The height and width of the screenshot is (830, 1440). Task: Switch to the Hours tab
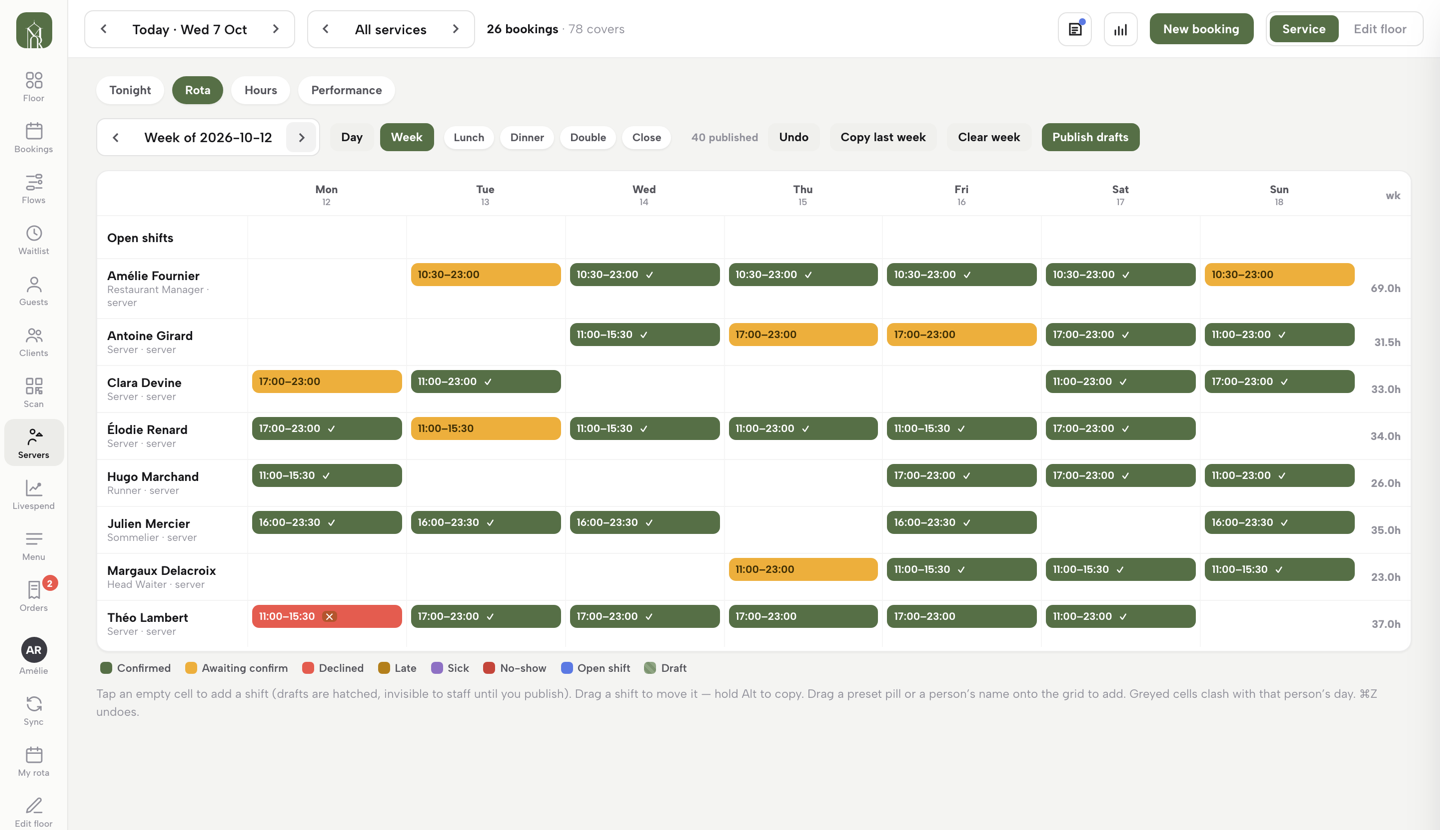(x=261, y=90)
